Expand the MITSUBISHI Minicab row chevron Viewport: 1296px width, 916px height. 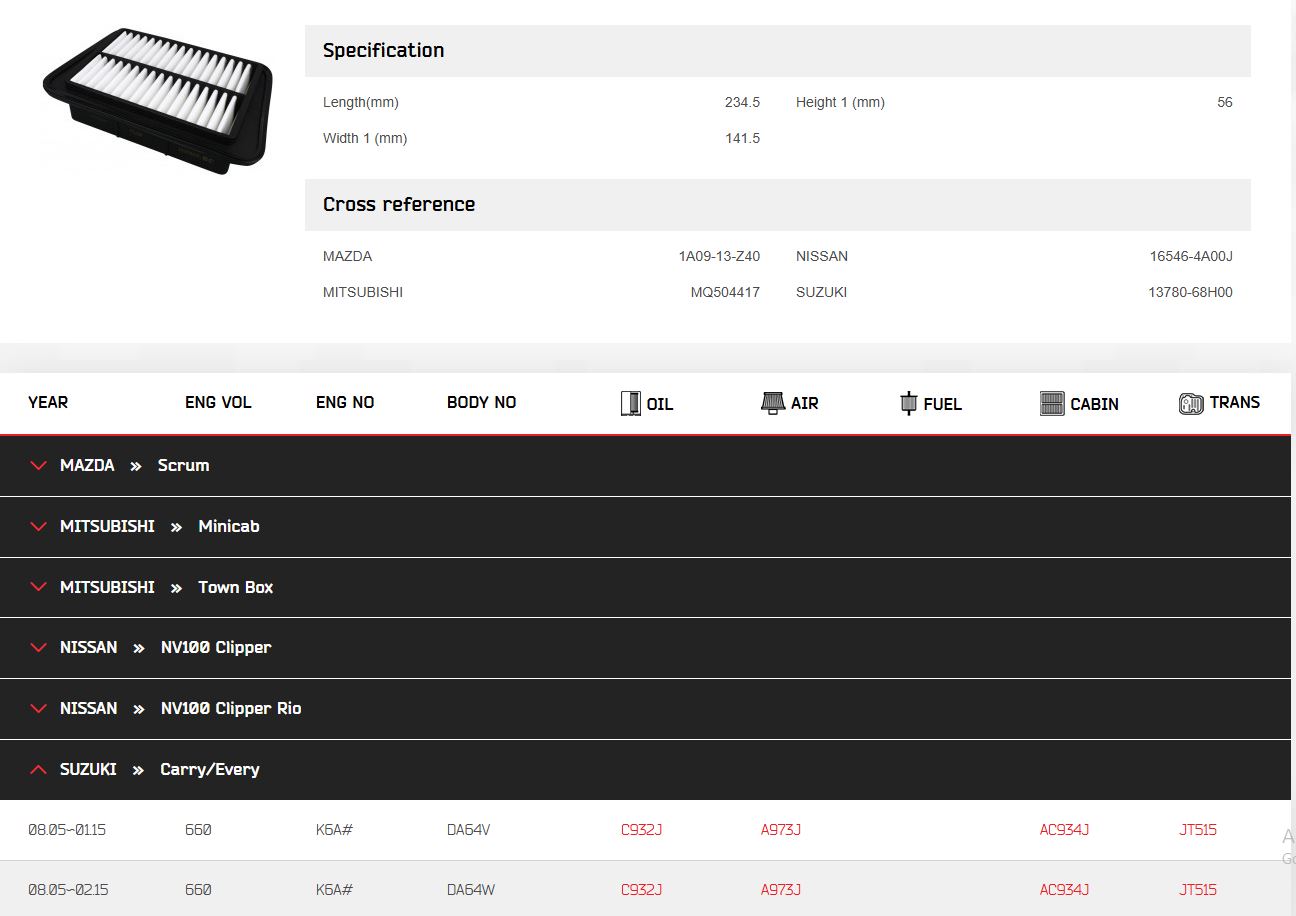click(x=39, y=526)
